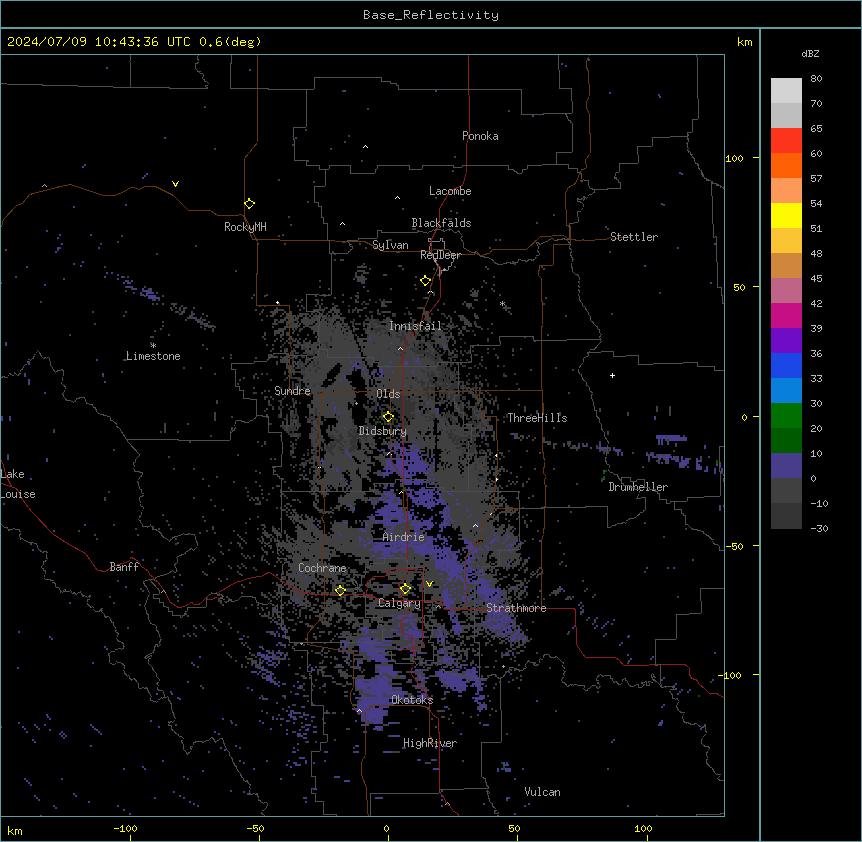This screenshot has height=842, width=862.
Task: Click the Drumheller city label
Action: (638, 487)
